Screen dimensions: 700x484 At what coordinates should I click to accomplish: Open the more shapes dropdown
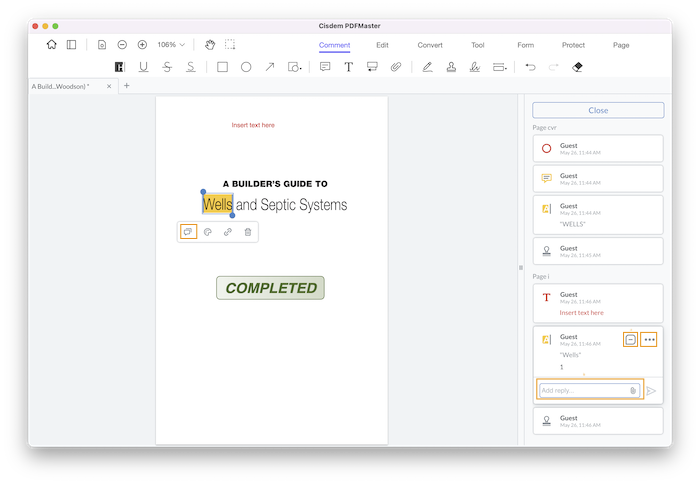coord(295,67)
